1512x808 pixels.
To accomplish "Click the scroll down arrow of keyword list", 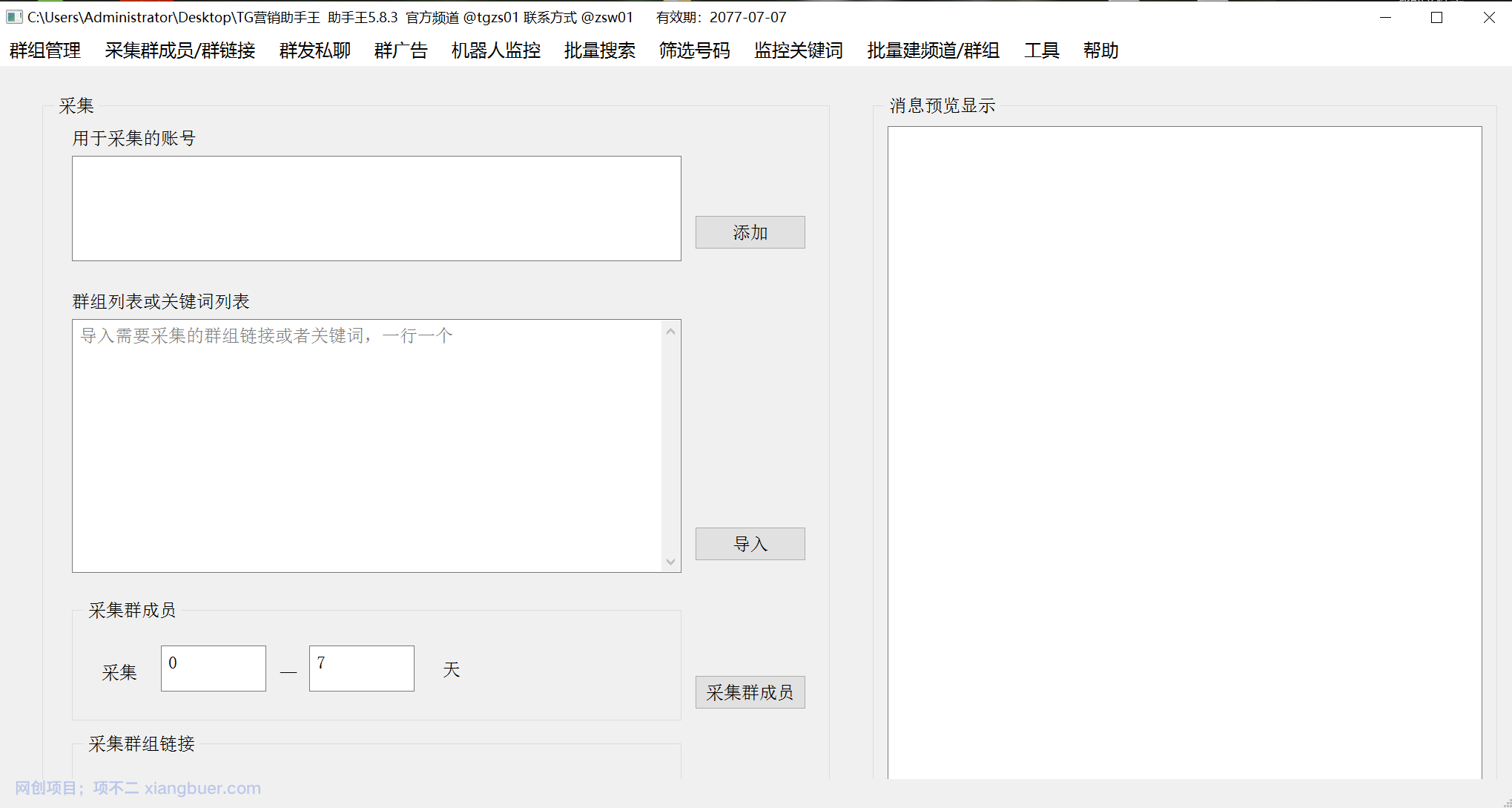I will (670, 562).
